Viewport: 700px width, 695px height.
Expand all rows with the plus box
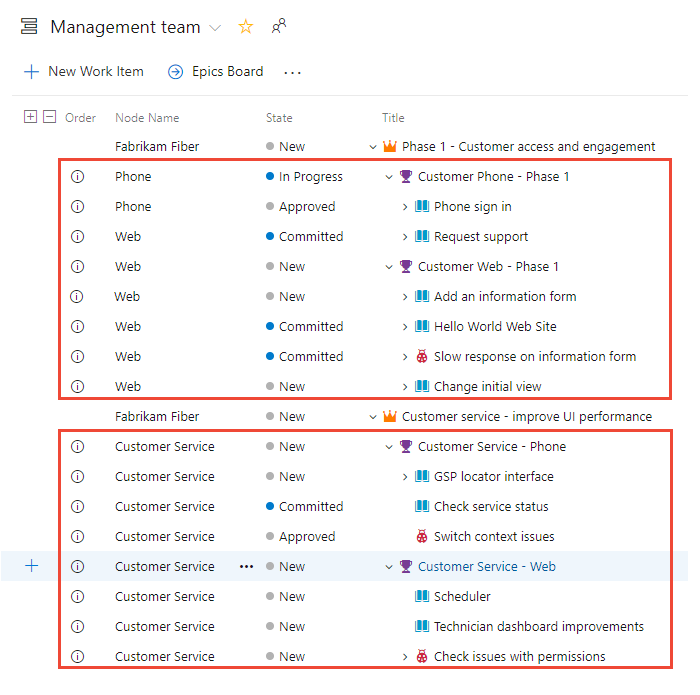point(30,117)
